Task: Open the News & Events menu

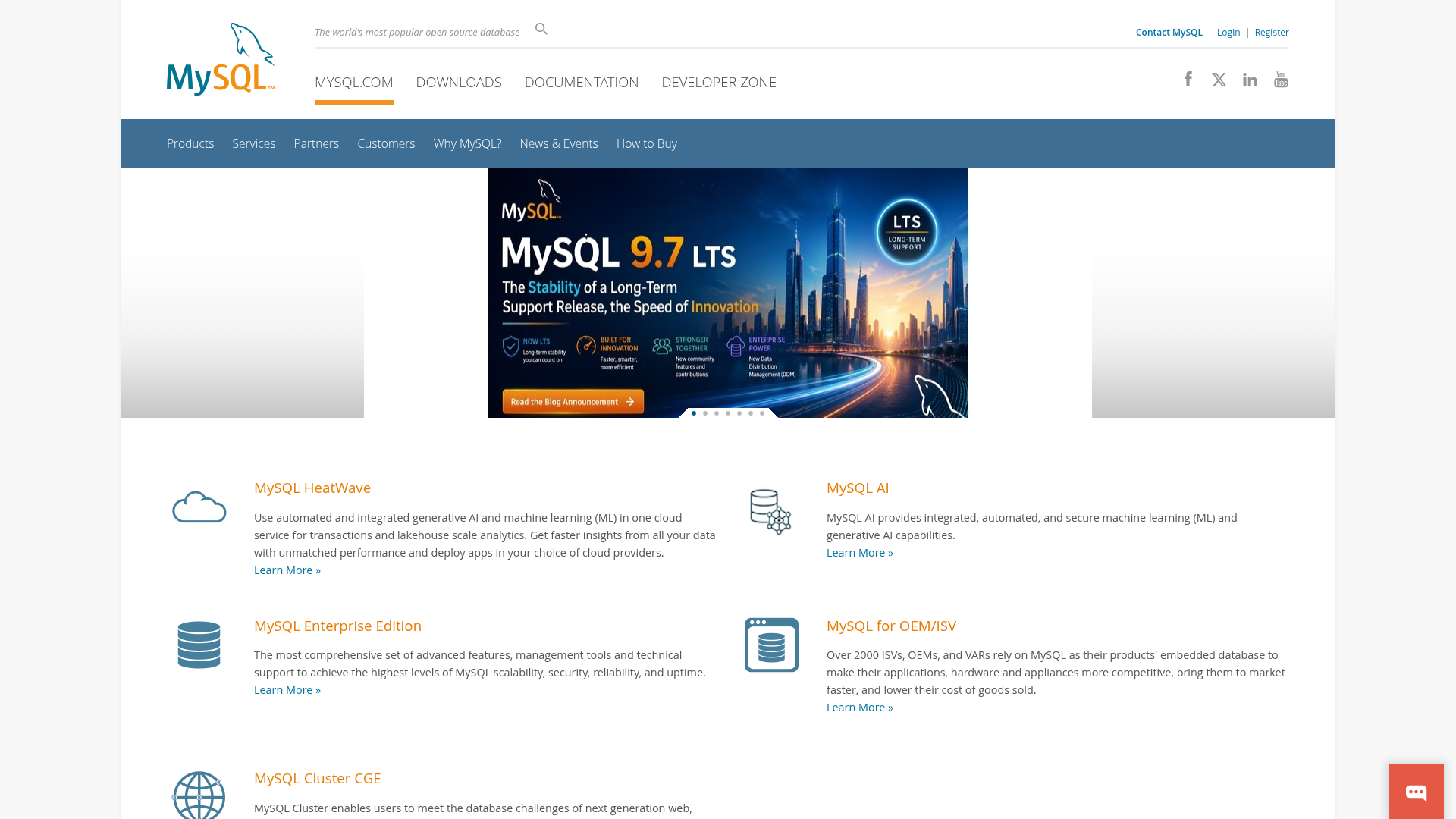Action: point(559,143)
